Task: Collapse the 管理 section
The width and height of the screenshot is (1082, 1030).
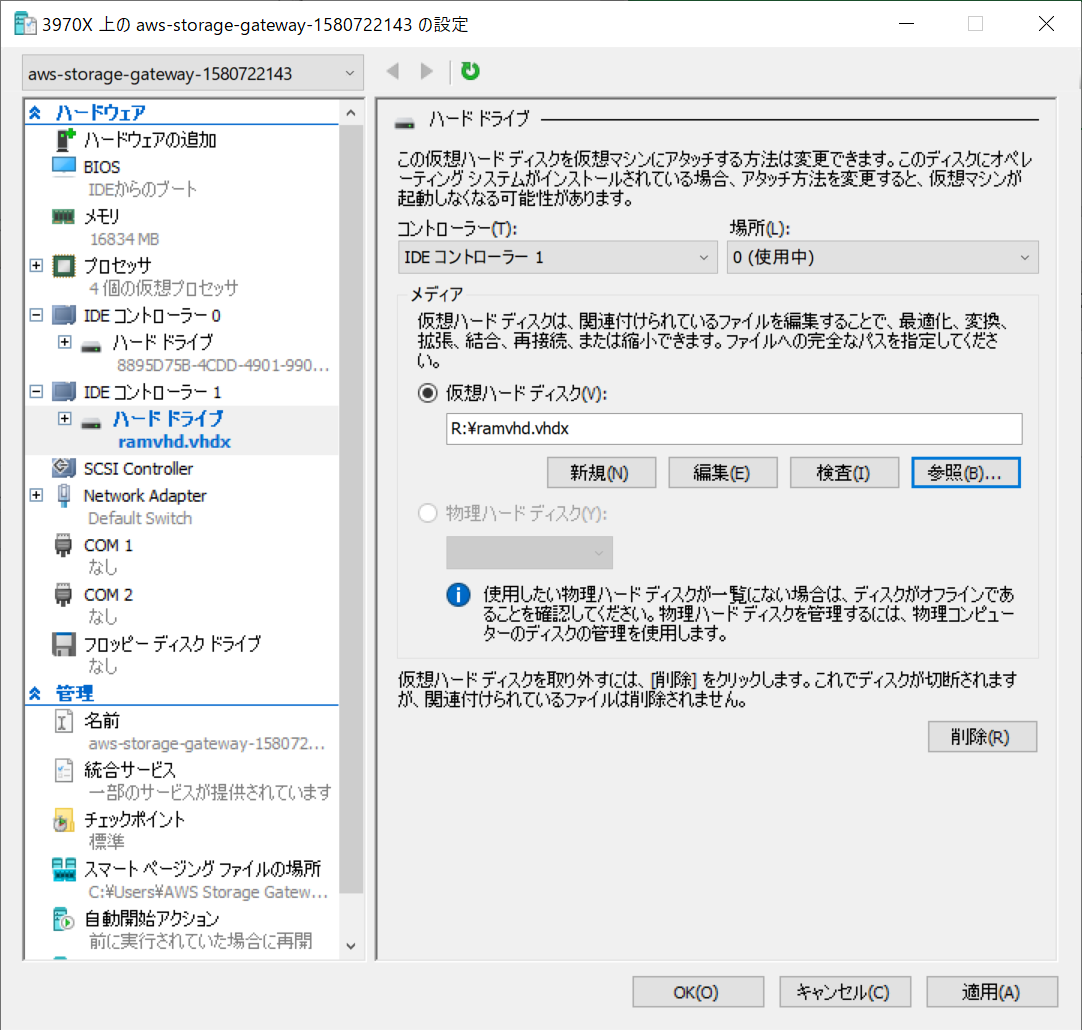Action: pos(35,693)
